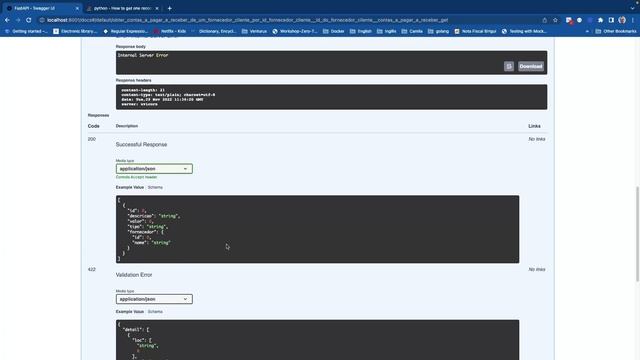The image size is (640, 360).
Task: Download the Internal Server Error response
Action: pyautogui.click(x=531, y=66)
